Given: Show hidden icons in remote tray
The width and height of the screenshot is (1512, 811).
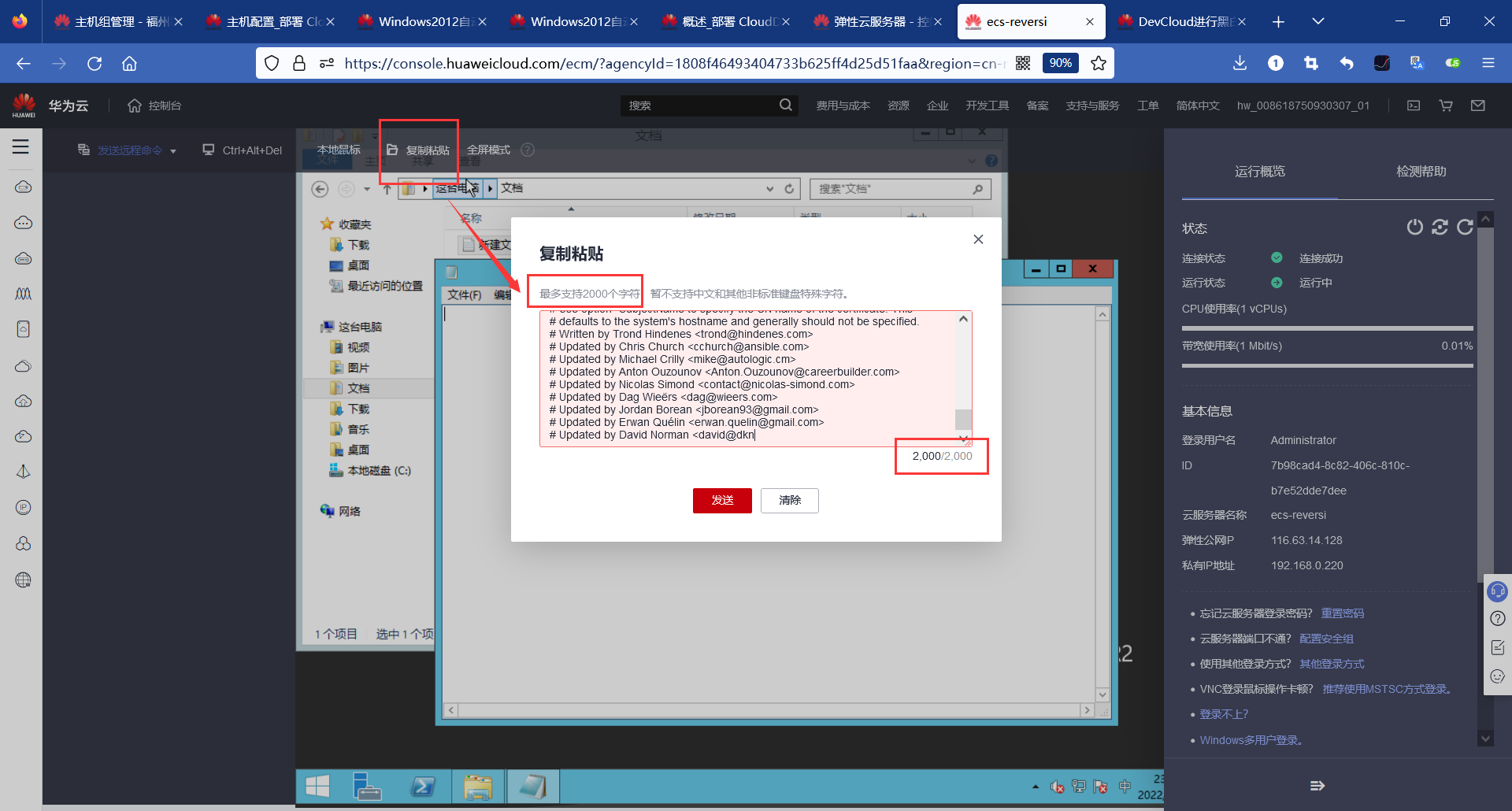Looking at the screenshot, I should point(1036,787).
